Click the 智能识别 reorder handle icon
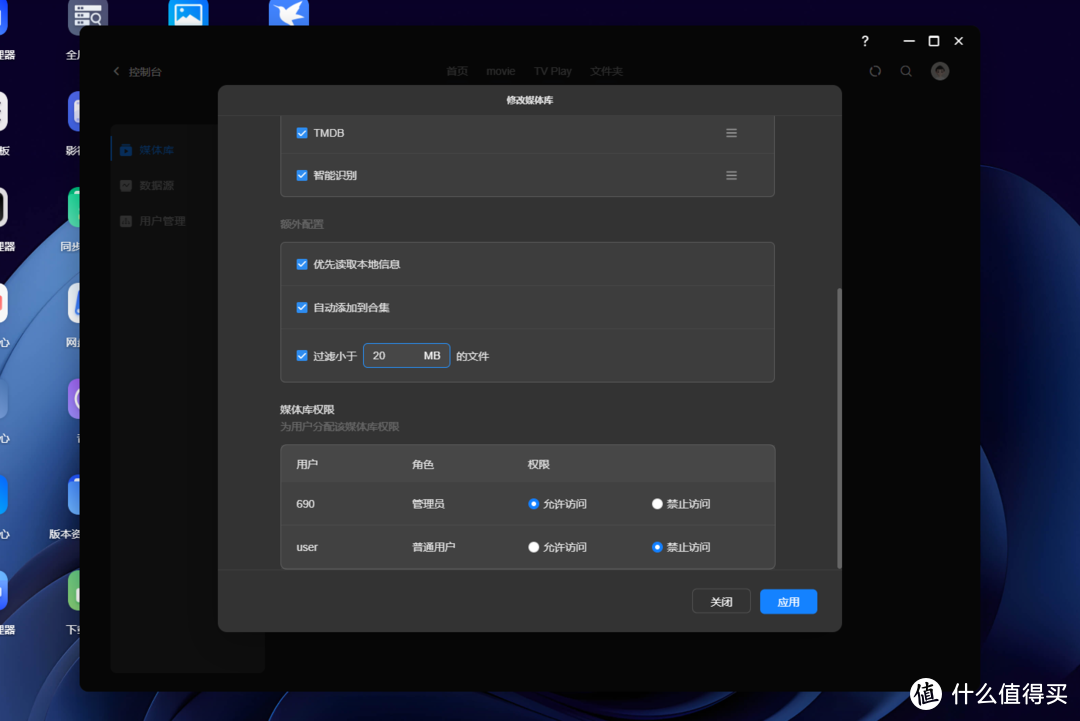Screen dimensions: 1080x721 (731, 175)
